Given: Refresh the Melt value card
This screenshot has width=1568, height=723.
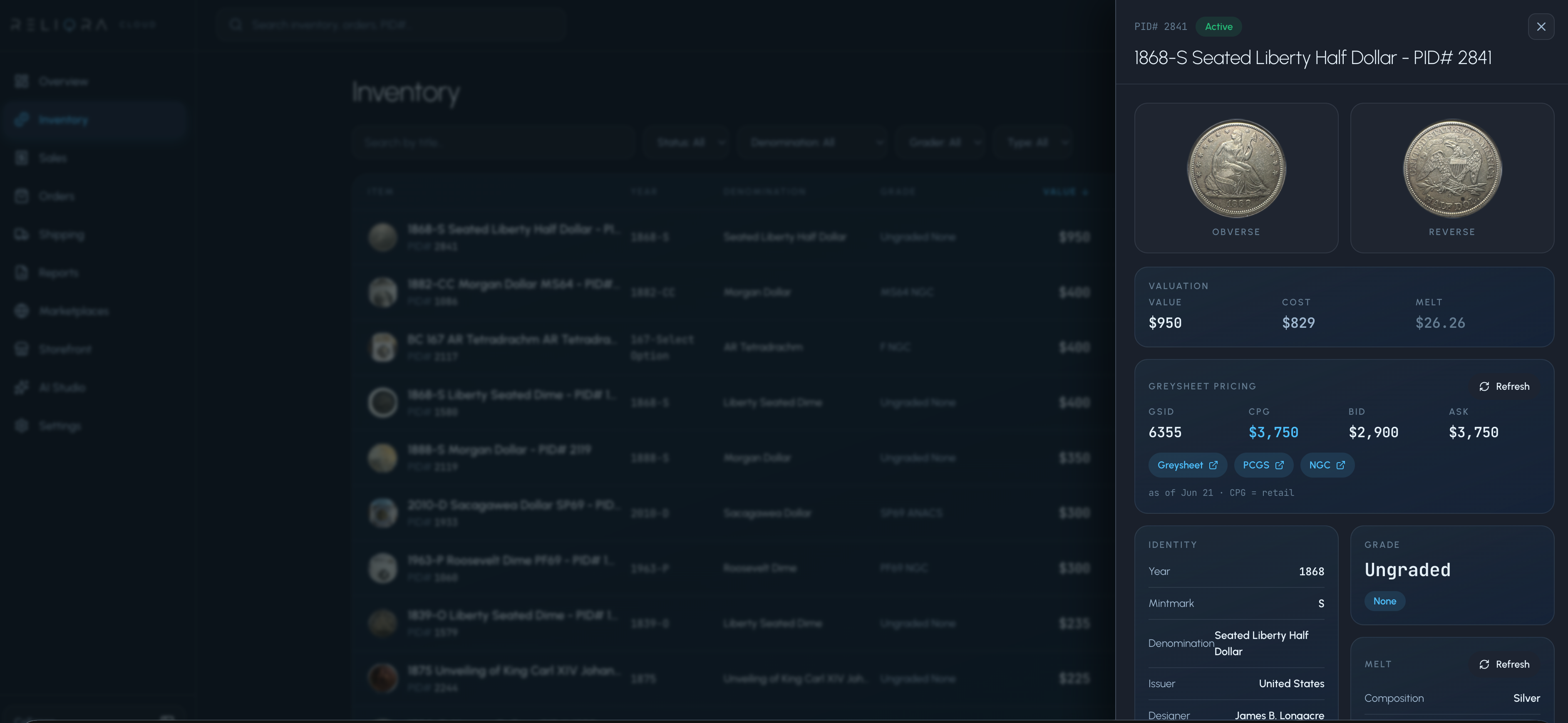Looking at the screenshot, I should coord(1503,664).
